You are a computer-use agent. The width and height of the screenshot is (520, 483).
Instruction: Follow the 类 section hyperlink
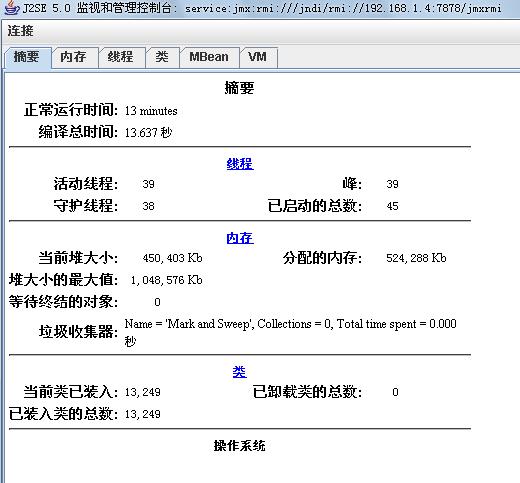tap(239, 372)
